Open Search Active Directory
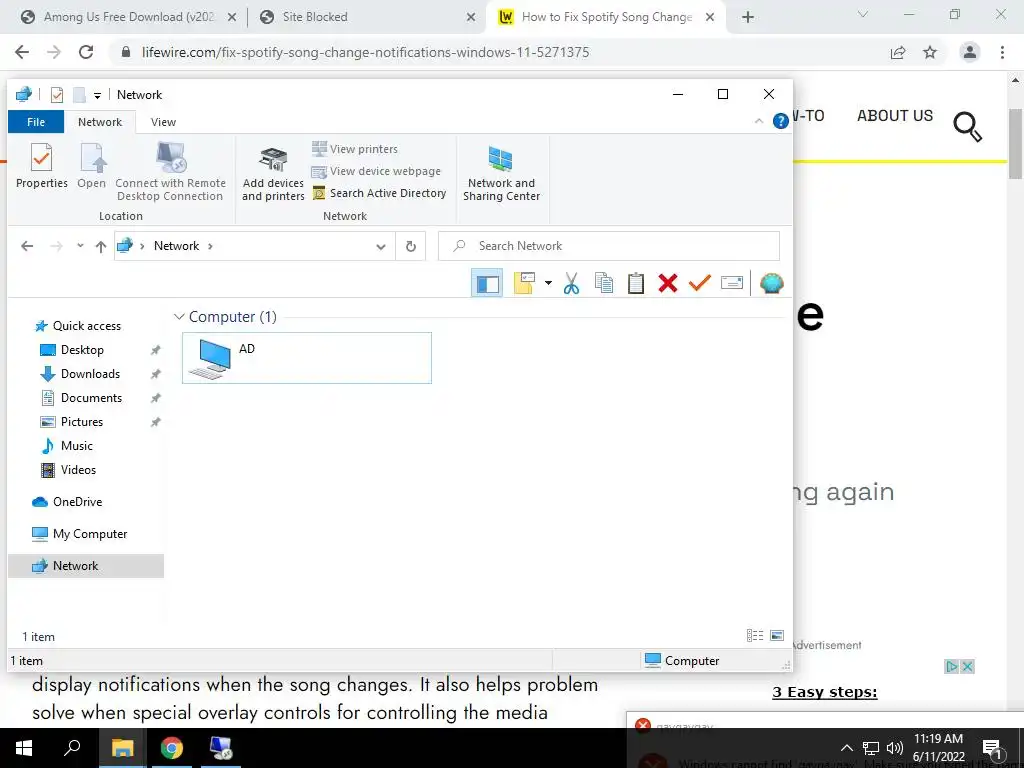 [379, 193]
